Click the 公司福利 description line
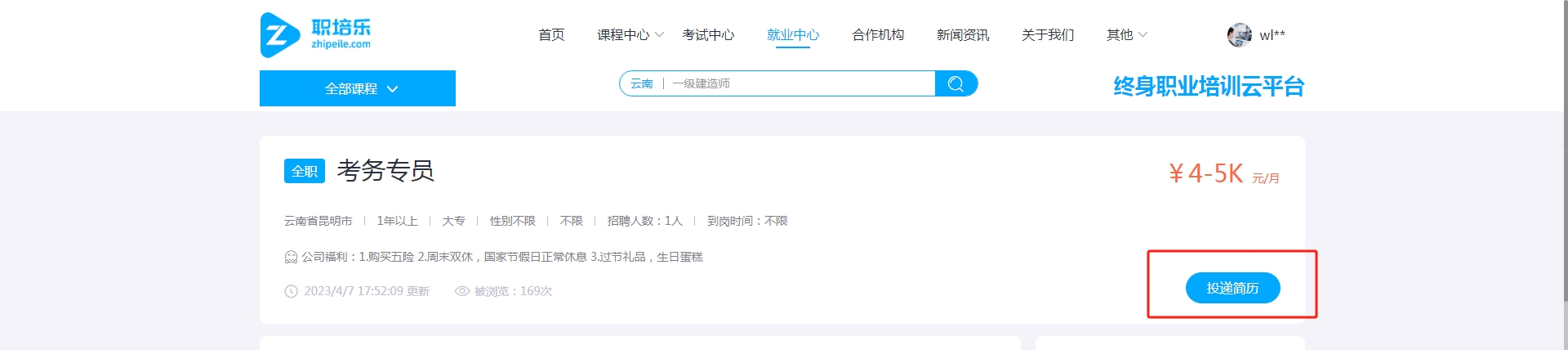Viewport: 1568px width, 350px height. pos(502,257)
